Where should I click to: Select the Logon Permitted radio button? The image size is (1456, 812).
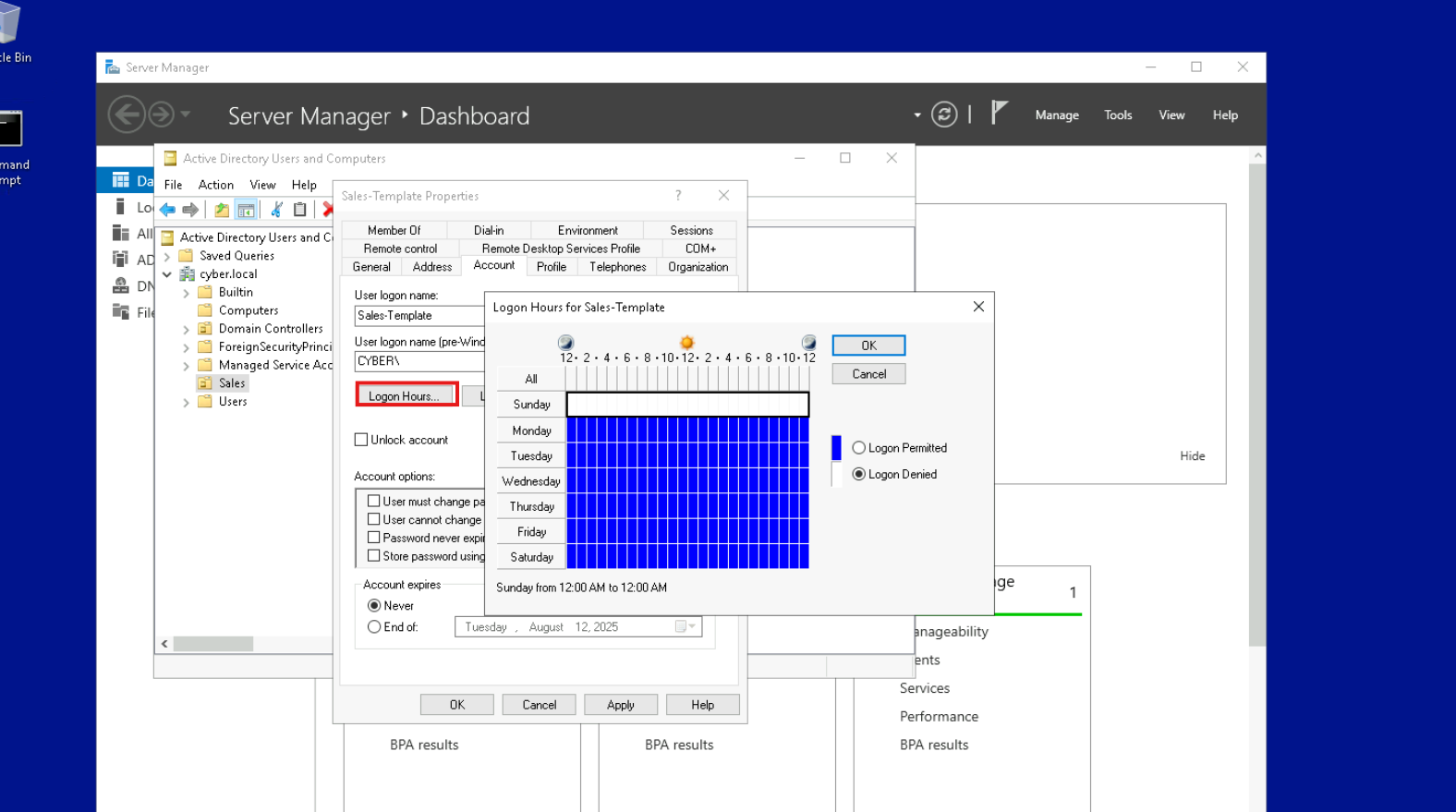[x=859, y=447]
